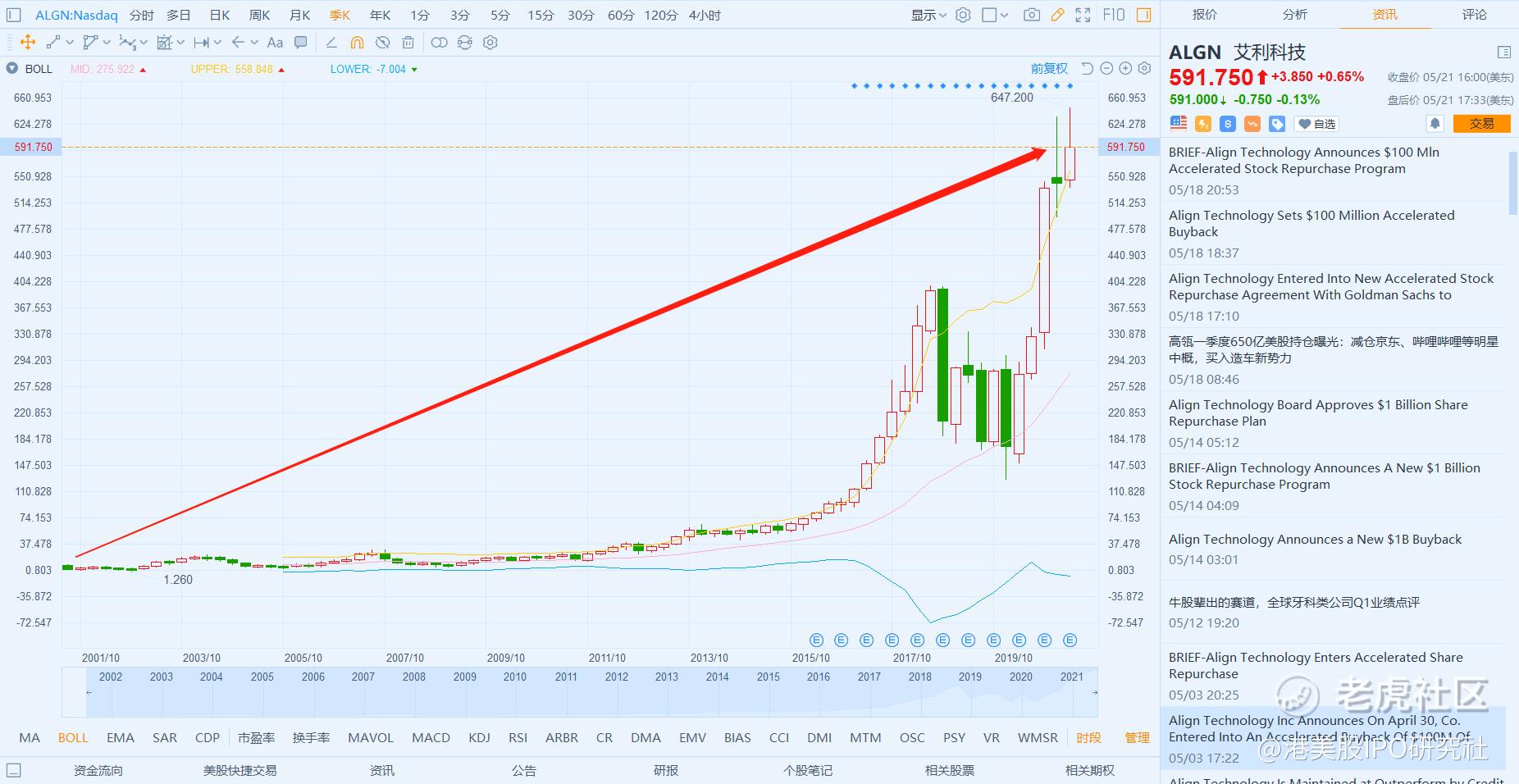Take a chart screenshot with camera icon
Screen dimensions: 1519x784
1032,15
